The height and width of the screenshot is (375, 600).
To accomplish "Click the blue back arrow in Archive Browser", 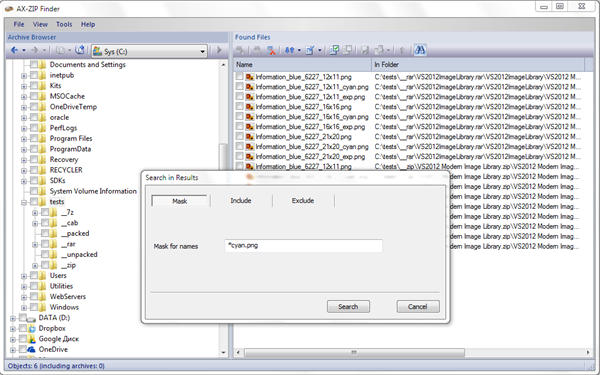I will coord(14,50).
